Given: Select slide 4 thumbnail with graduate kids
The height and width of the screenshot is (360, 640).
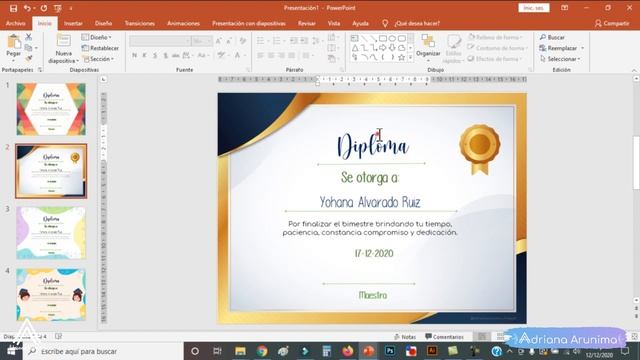Looking at the screenshot, I should pyautogui.click(x=51, y=295).
